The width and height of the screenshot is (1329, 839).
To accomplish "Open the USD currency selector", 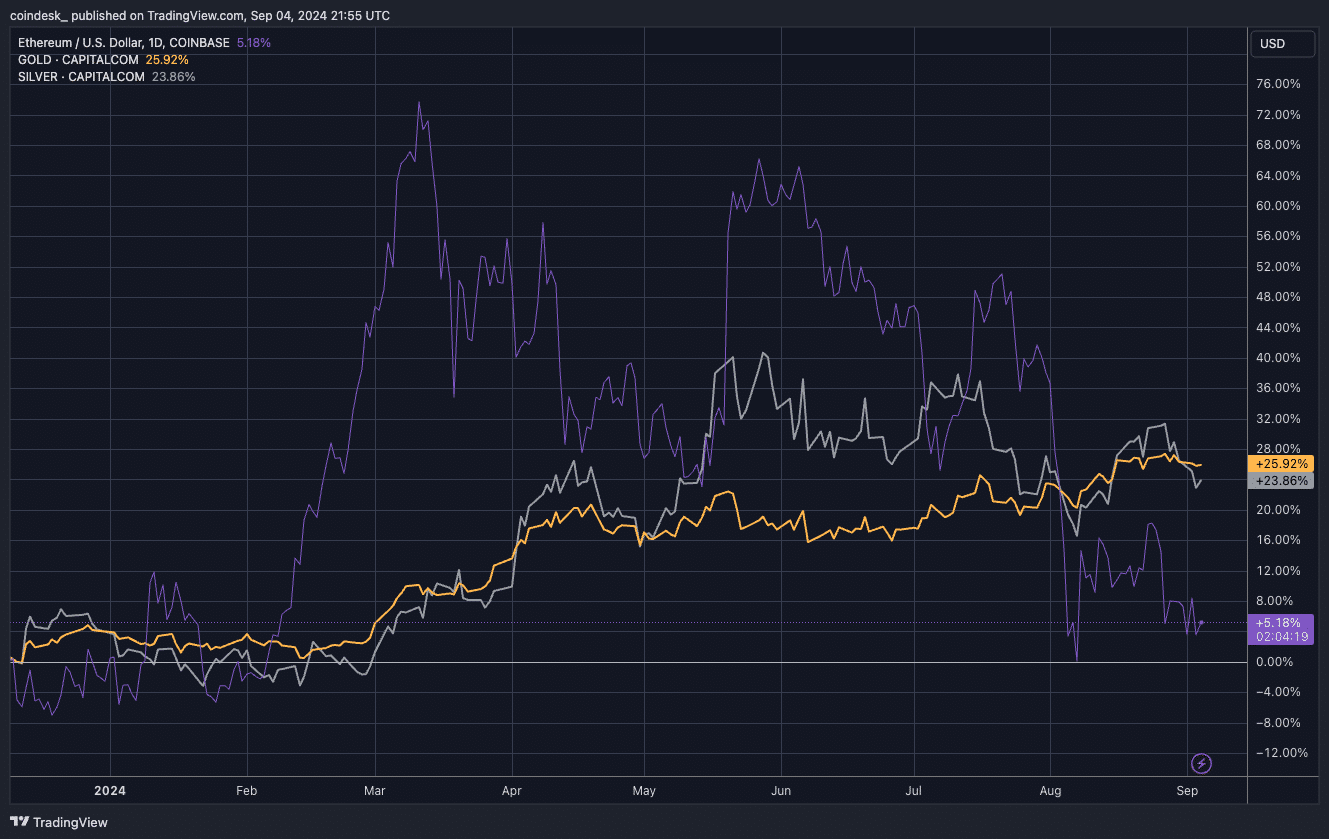I will (1283, 44).
